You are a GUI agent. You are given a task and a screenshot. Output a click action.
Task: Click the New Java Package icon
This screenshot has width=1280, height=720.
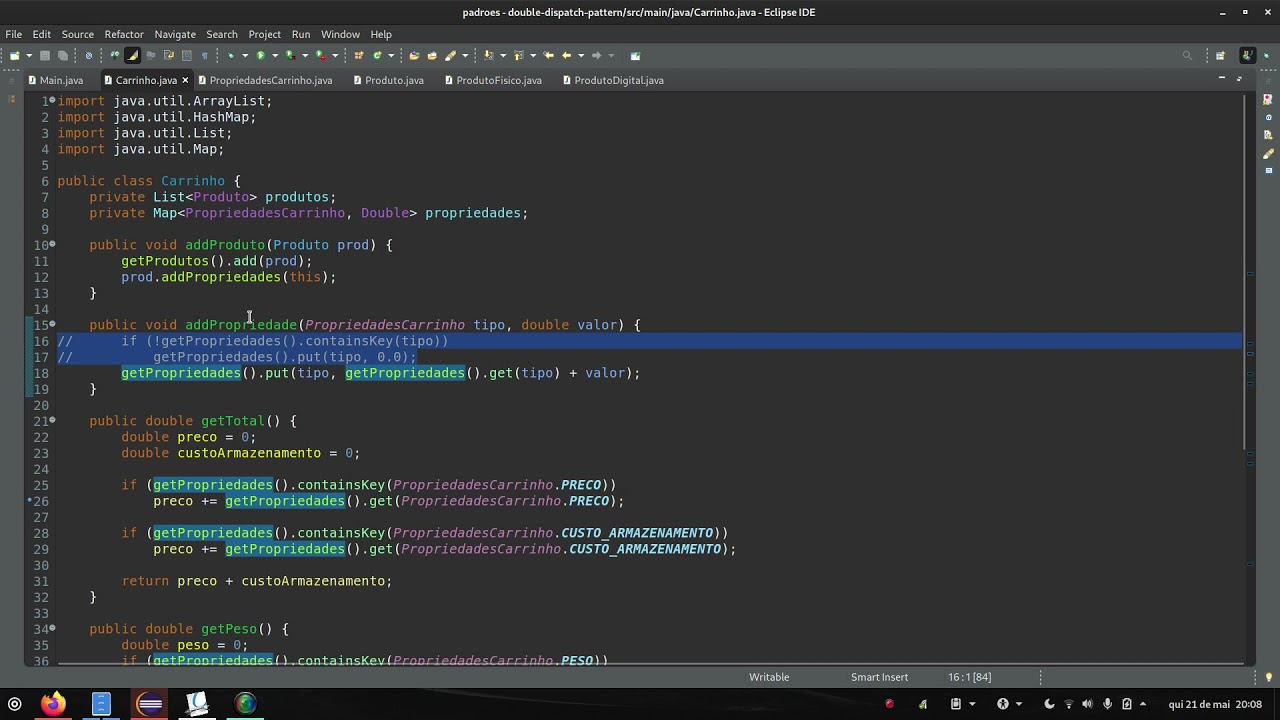(359, 56)
